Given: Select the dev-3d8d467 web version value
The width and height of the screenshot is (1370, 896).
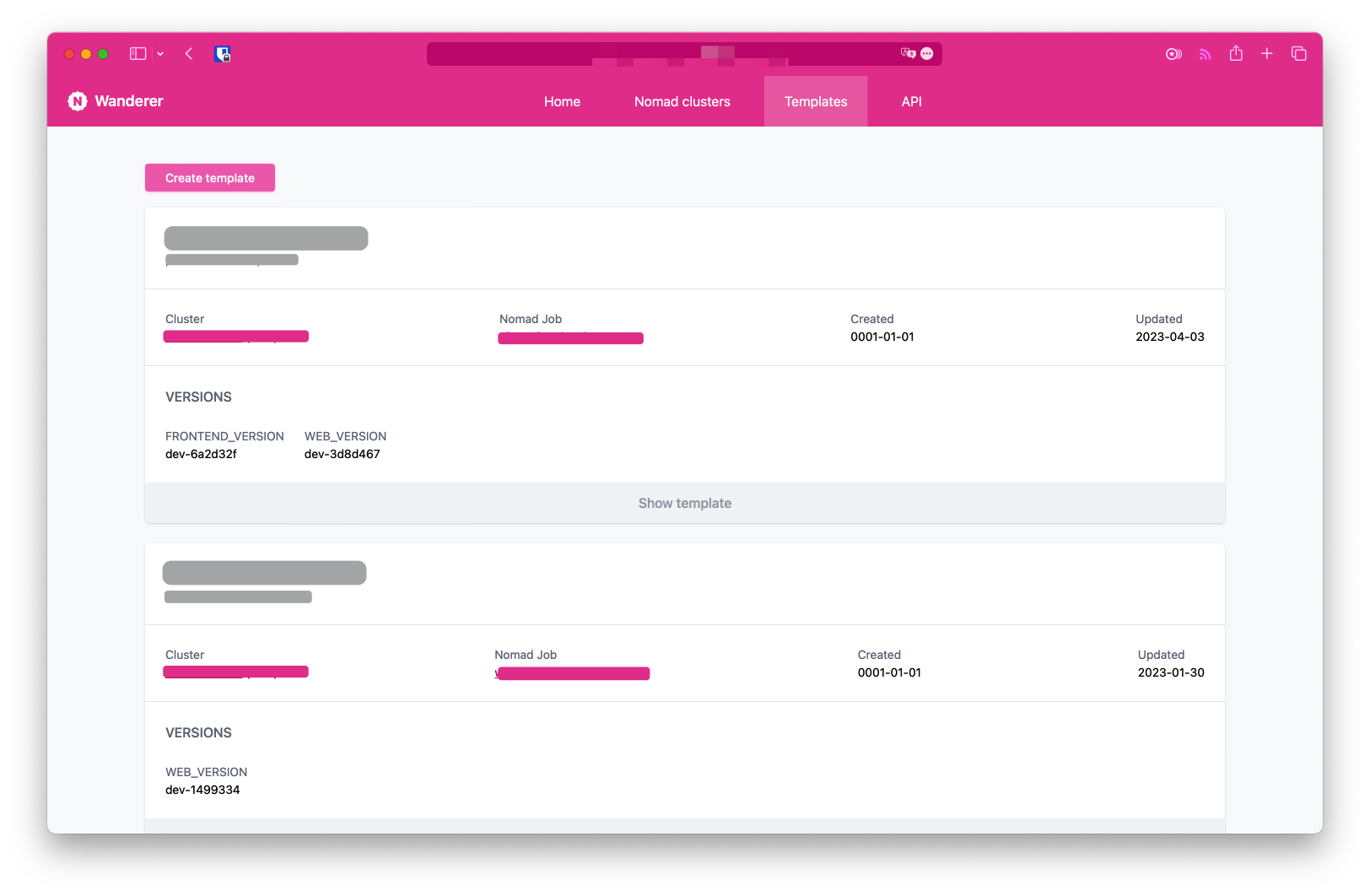Looking at the screenshot, I should tap(342, 454).
